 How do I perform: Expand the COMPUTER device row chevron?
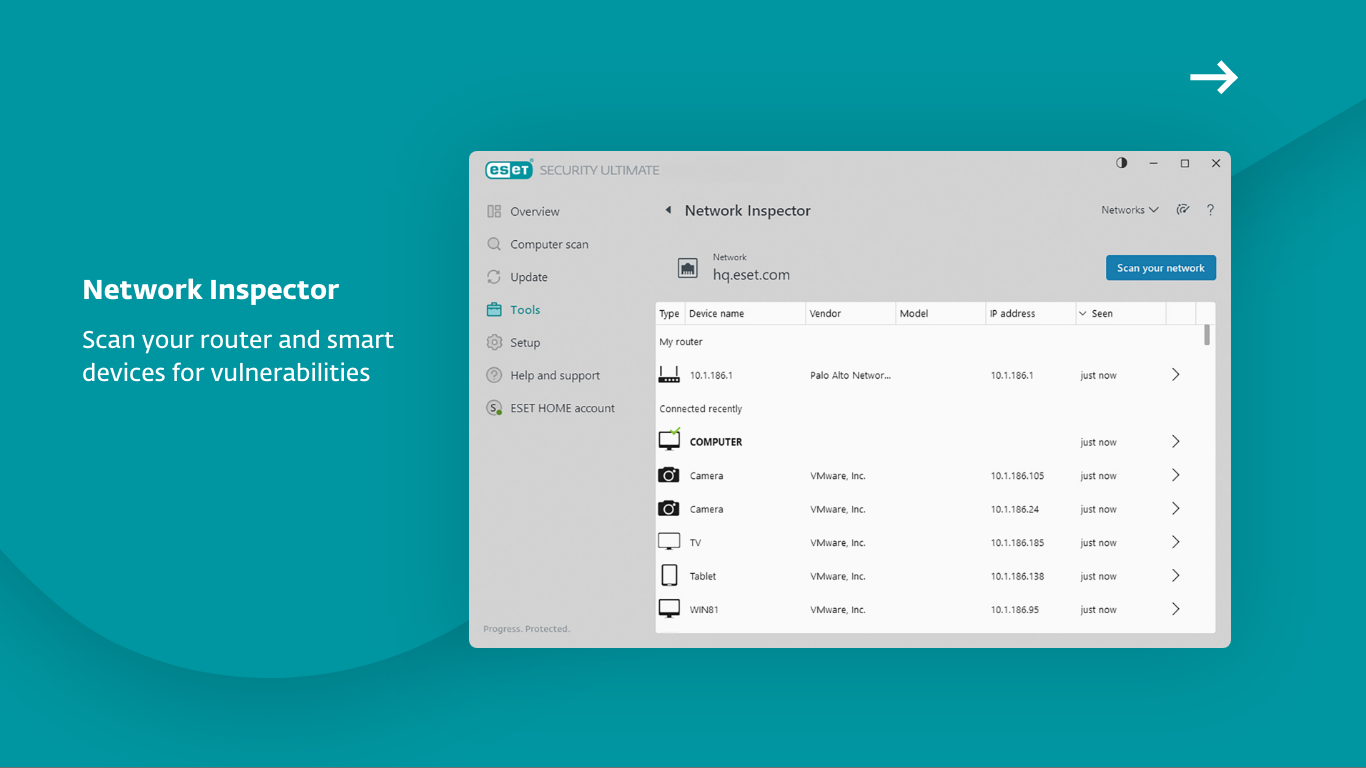1175,441
